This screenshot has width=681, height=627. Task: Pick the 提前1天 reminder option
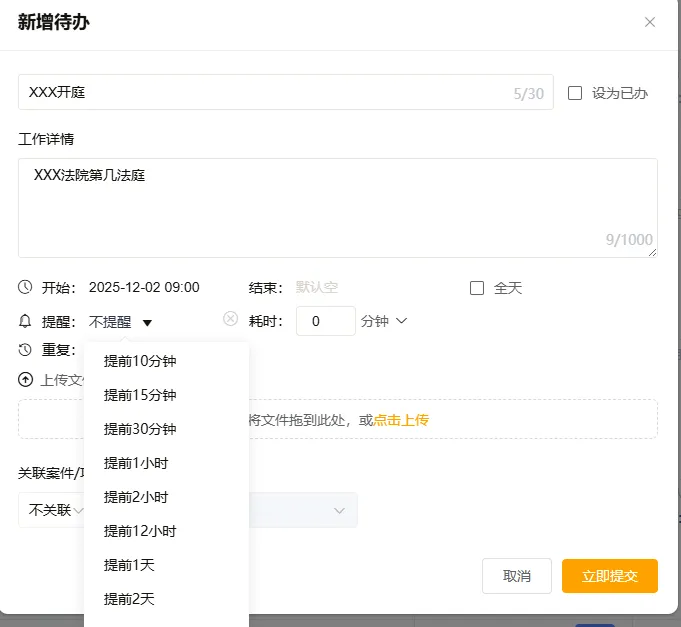(129, 565)
